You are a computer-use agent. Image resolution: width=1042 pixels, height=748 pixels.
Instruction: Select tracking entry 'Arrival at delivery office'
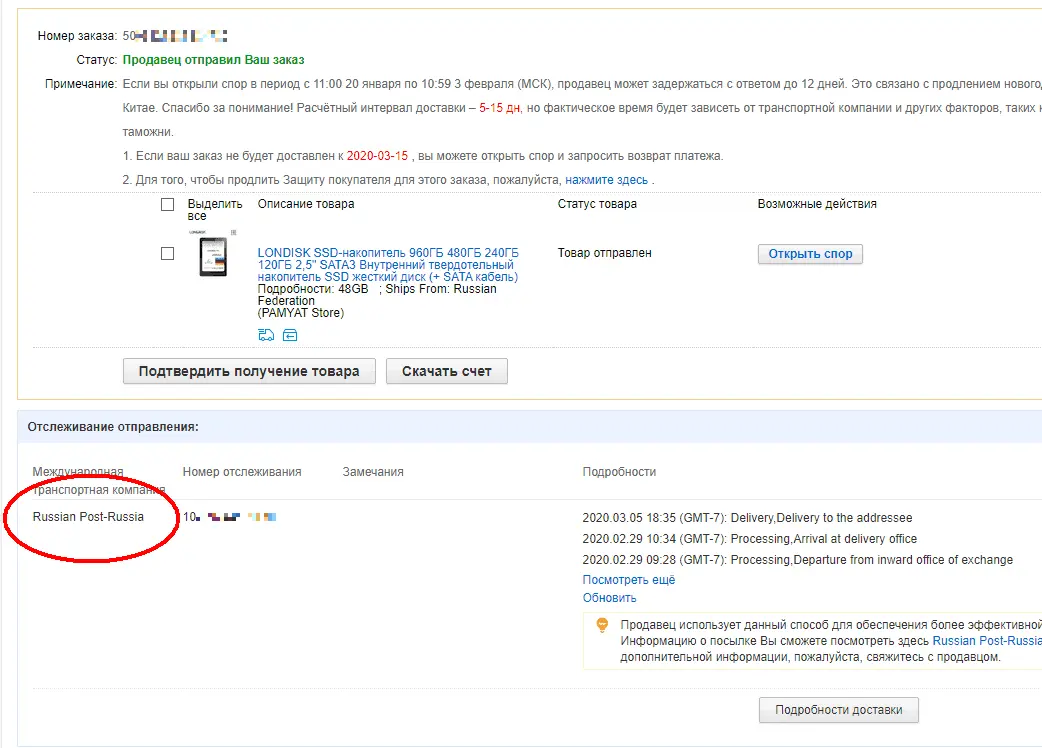point(855,539)
